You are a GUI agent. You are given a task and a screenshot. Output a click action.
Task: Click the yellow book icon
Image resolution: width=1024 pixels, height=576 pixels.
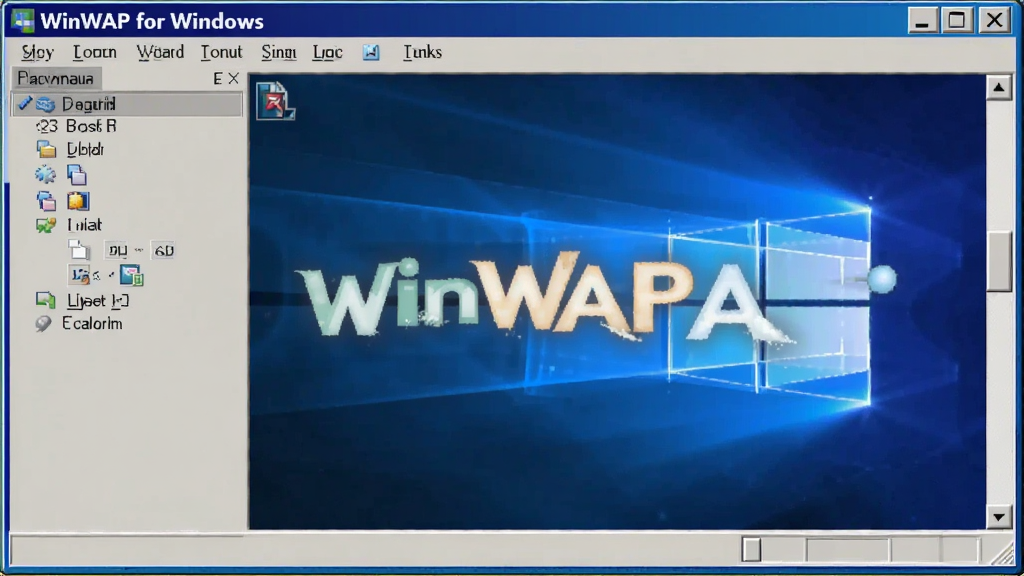pyautogui.click(x=77, y=201)
